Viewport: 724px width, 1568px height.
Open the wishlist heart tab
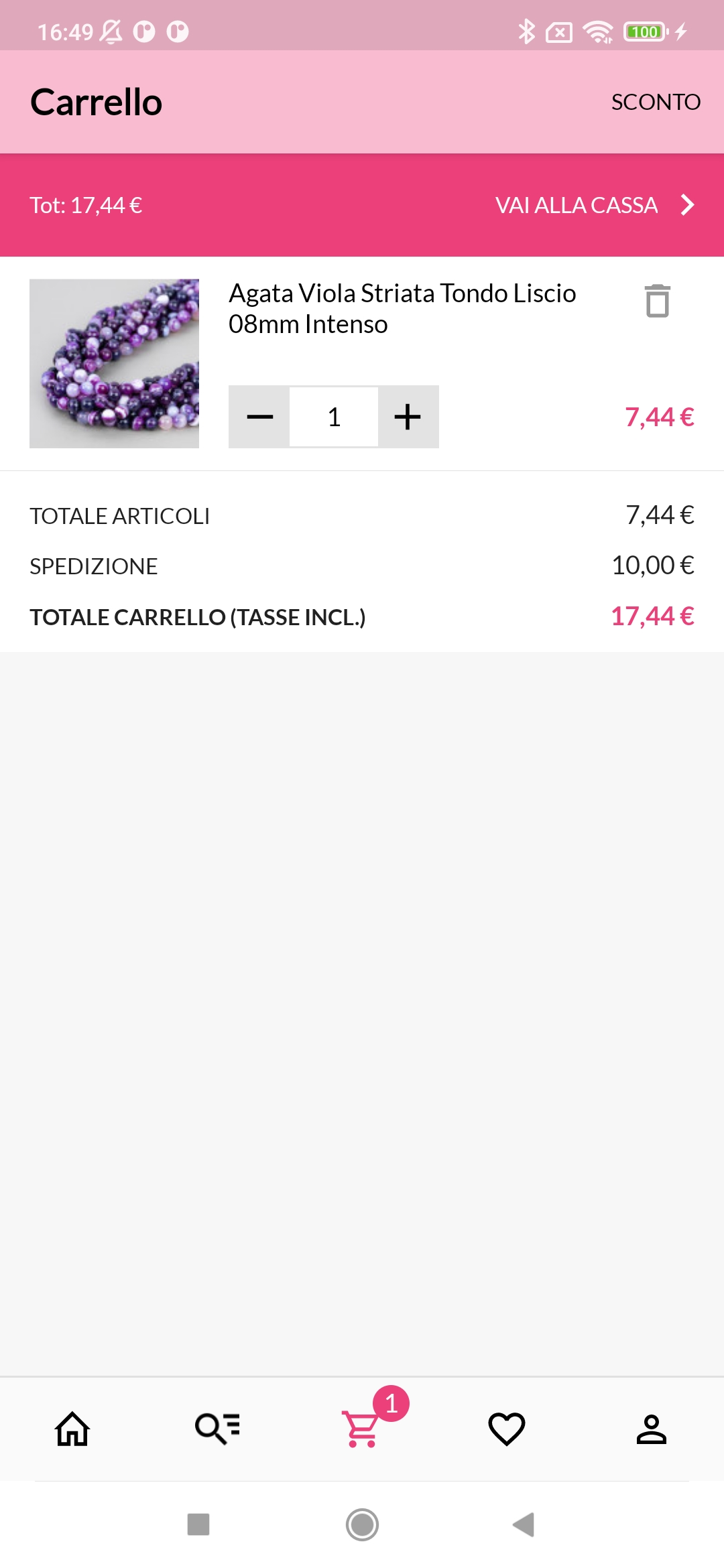(x=507, y=1429)
